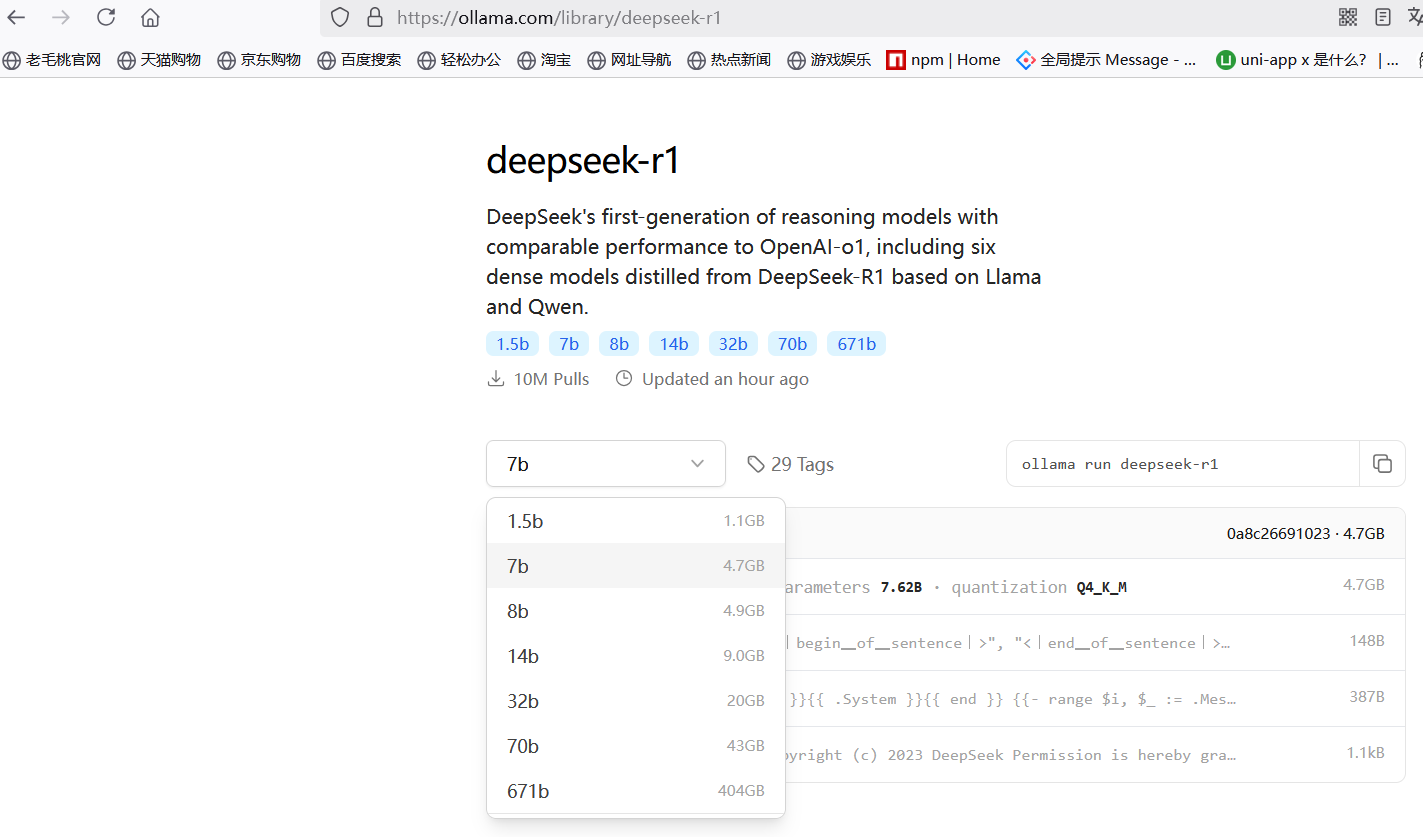Go back with the browser back arrow
This screenshot has height=837, width=1423.
pos(16,17)
